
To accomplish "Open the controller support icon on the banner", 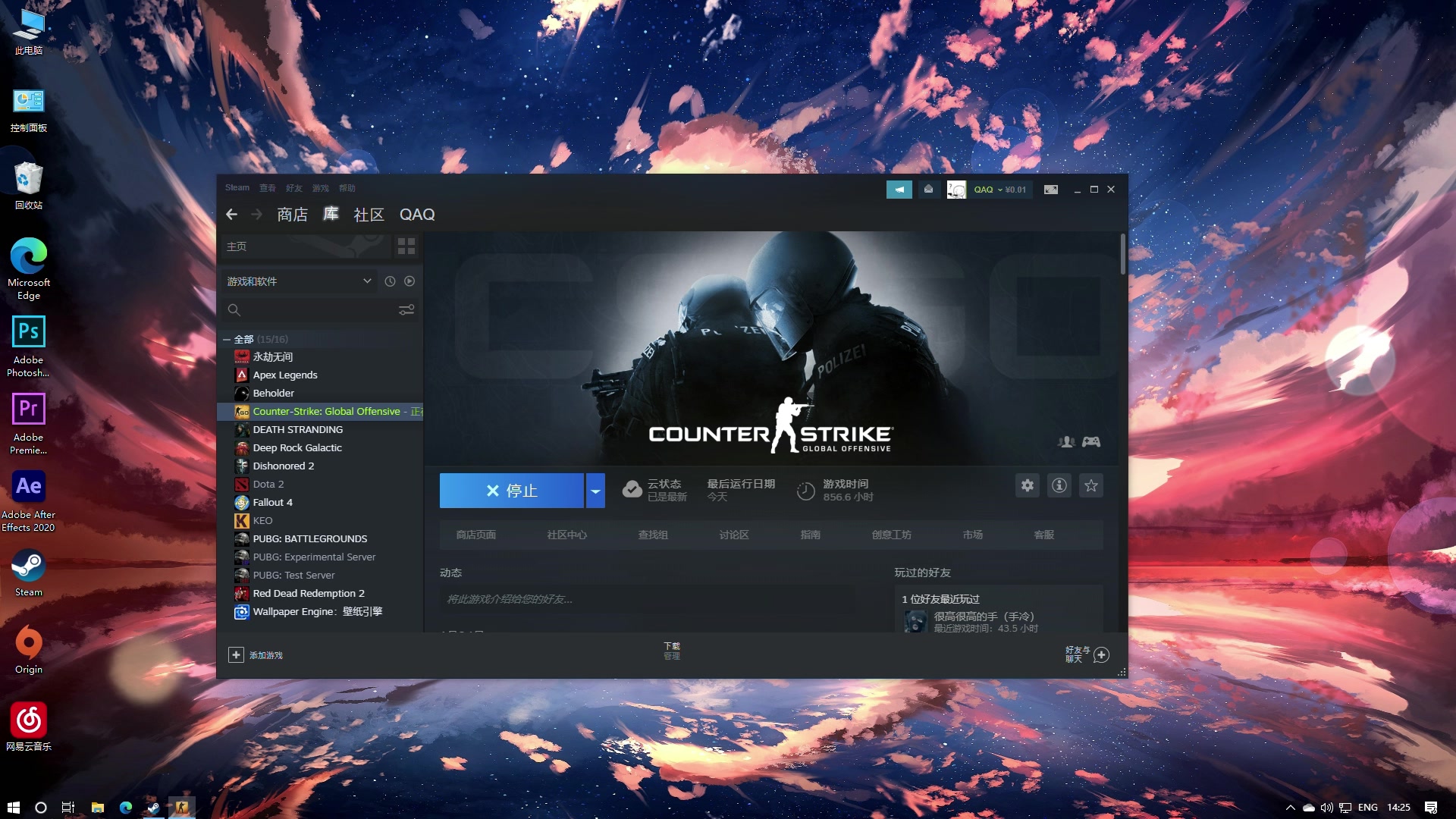I will [1092, 441].
